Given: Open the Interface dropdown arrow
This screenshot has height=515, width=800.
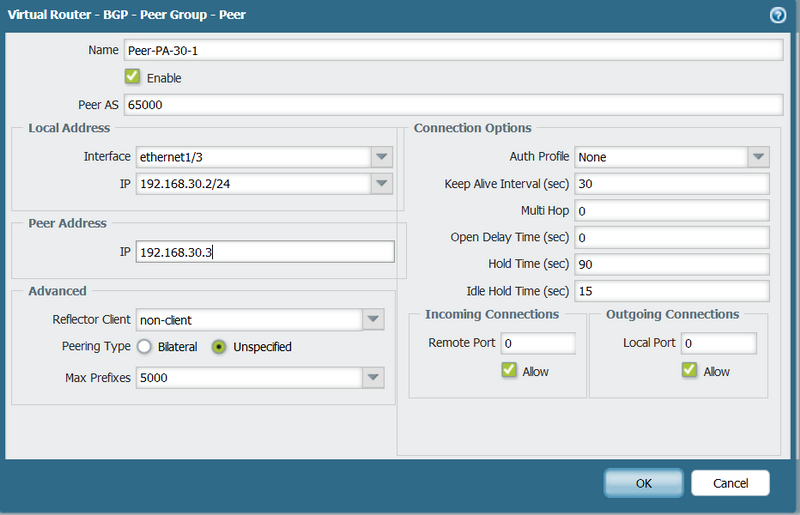Looking at the screenshot, I should click(x=381, y=157).
